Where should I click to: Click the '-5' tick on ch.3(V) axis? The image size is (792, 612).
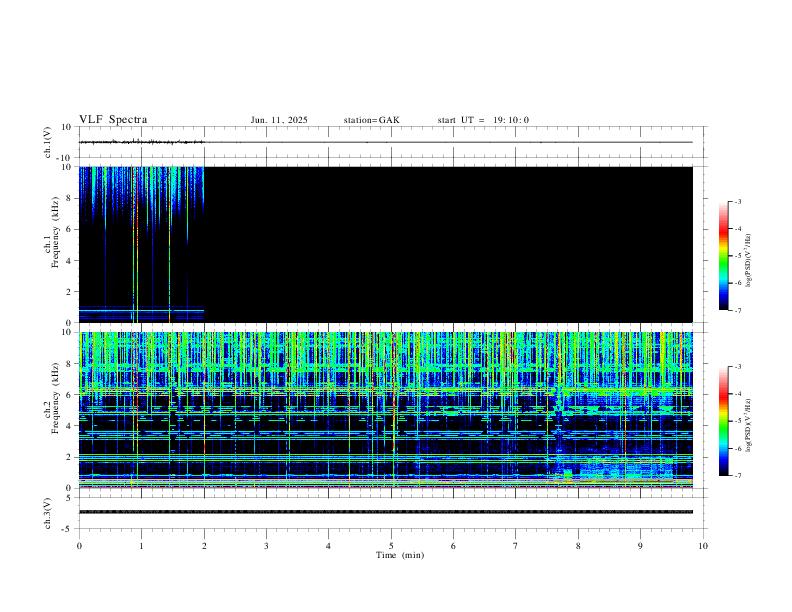pos(68,529)
